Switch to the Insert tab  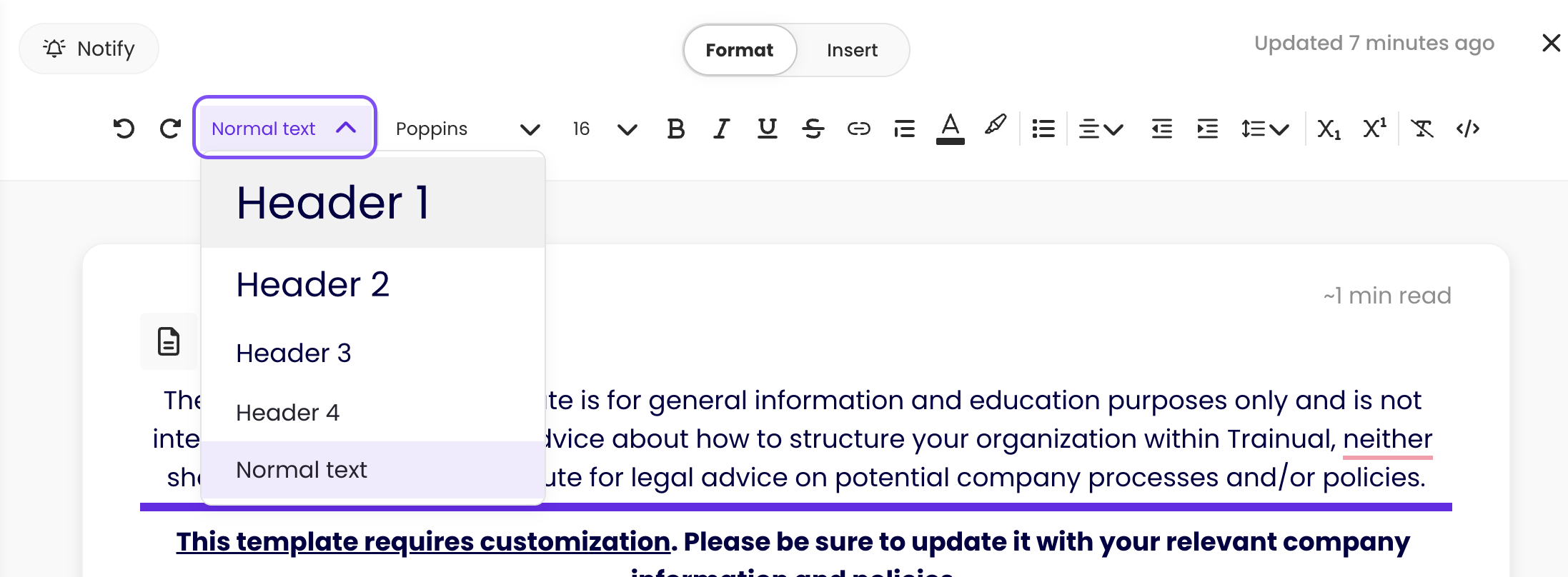pyautogui.click(x=852, y=50)
